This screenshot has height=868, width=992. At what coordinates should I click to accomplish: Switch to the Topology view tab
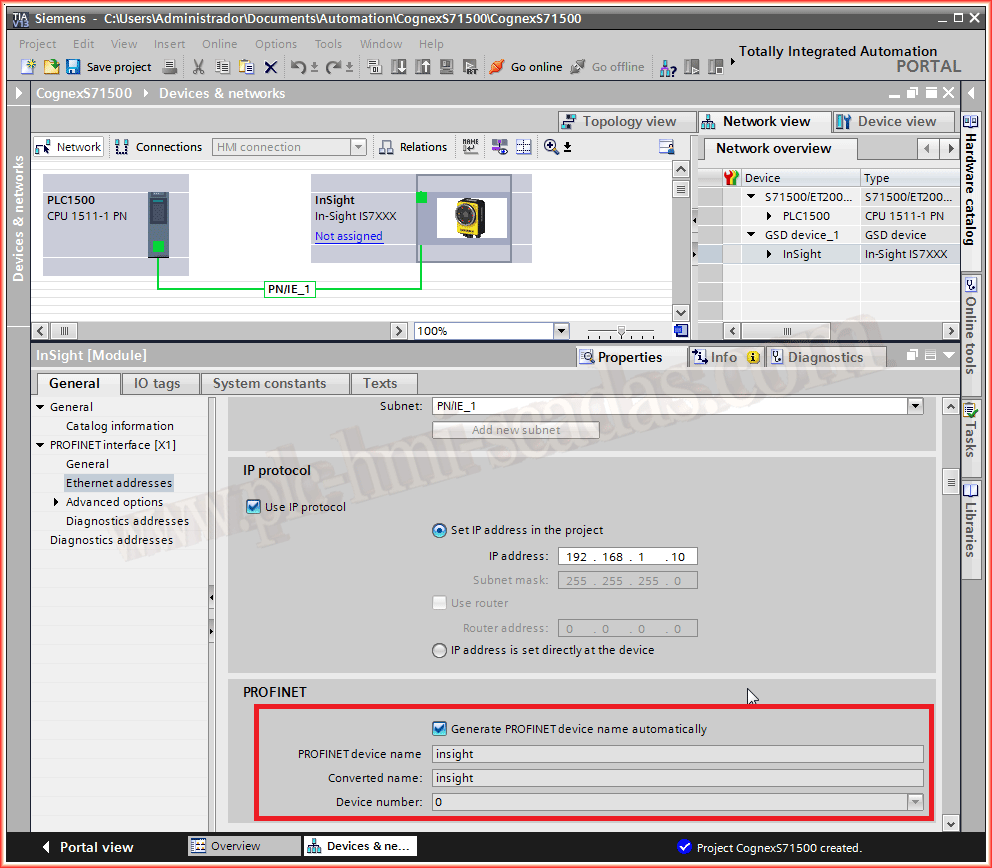click(x=627, y=122)
